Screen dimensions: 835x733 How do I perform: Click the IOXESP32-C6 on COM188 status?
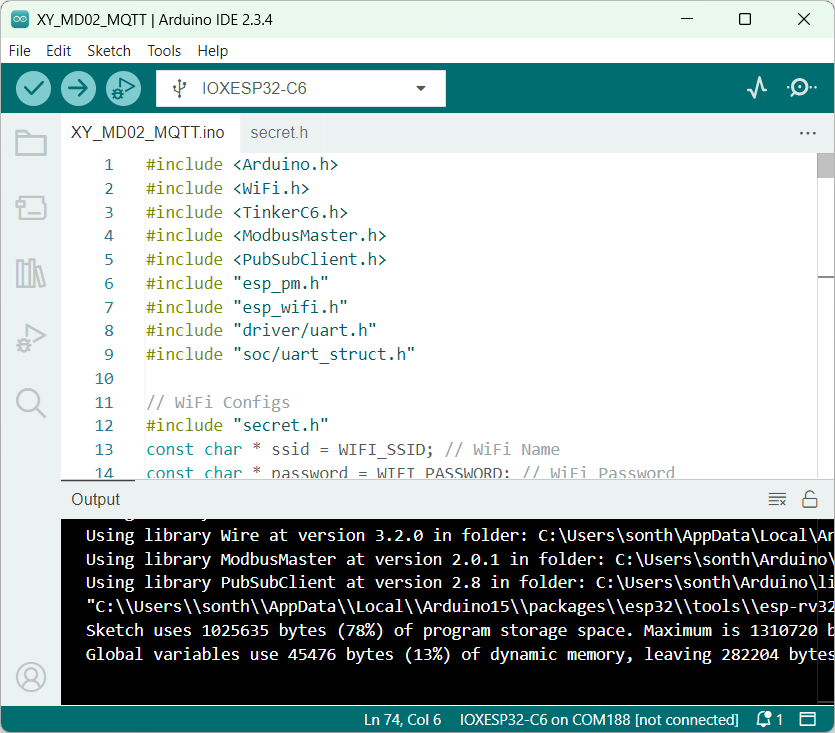point(599,720)
